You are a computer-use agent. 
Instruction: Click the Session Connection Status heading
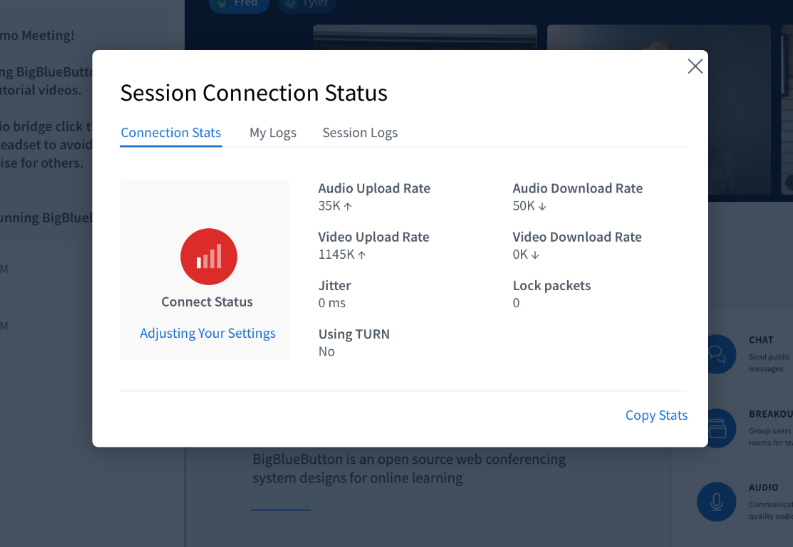(254, 93)
